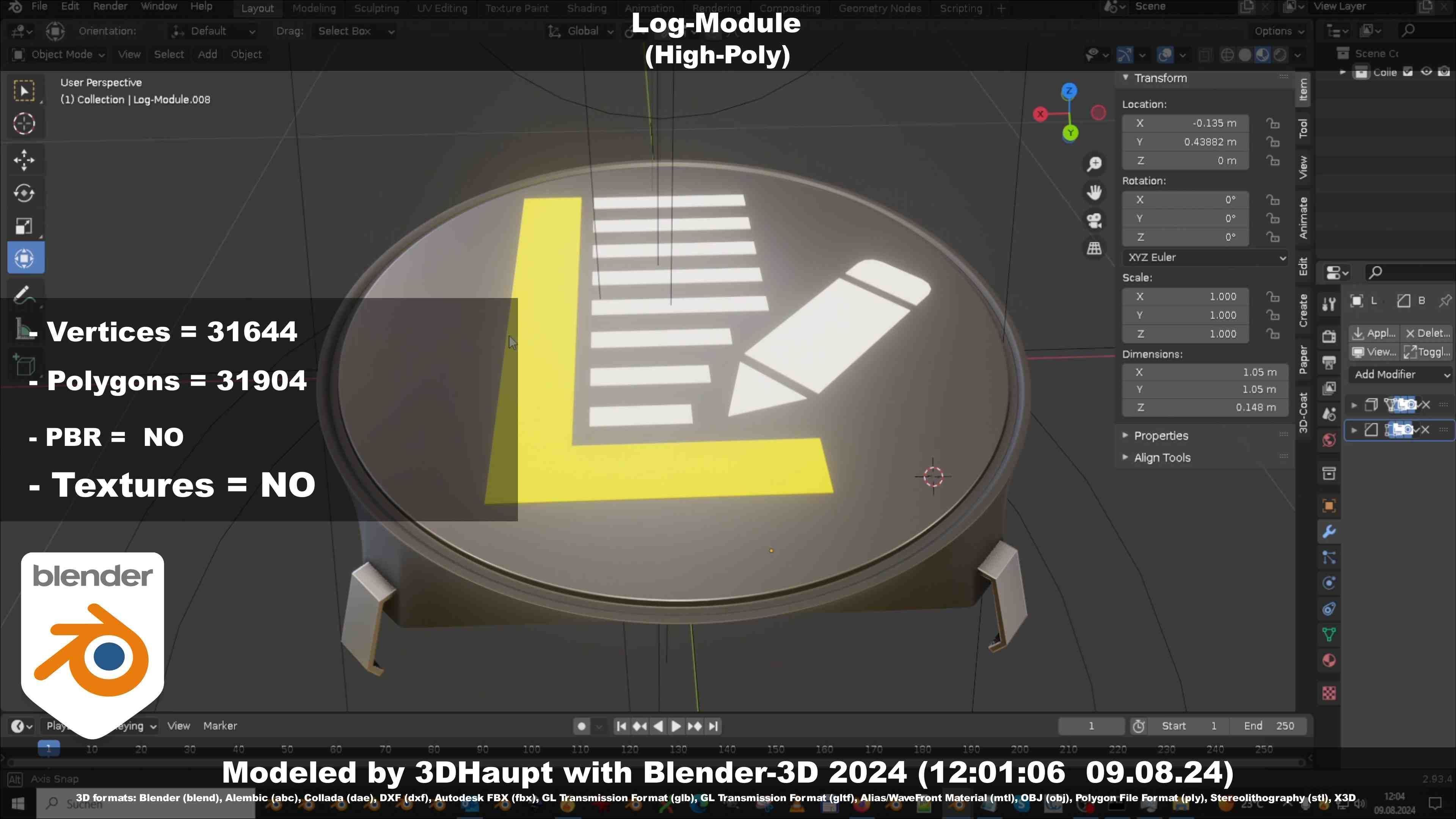The height and width of the screenshot is (819, 1456).
Task: Select the Select Box tool
Action: point(24,91)
